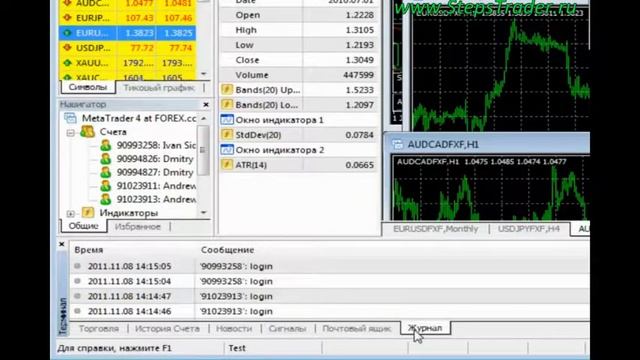Select account 90993258: Ivan in tree
The image size is (640, 360).
click(x=156, y=145)
